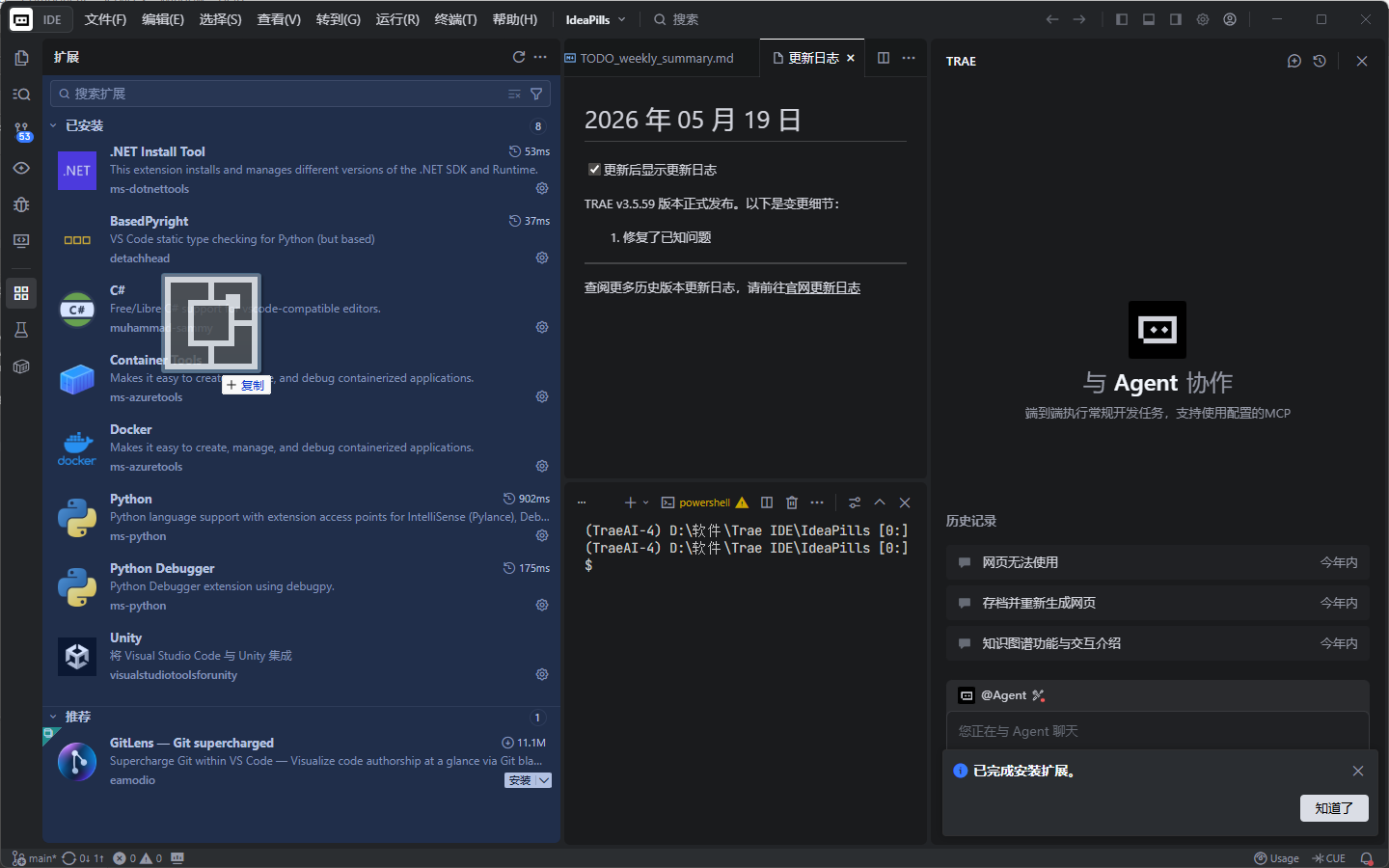
Task: Split the editor to the right
Action: click(884, 58)
